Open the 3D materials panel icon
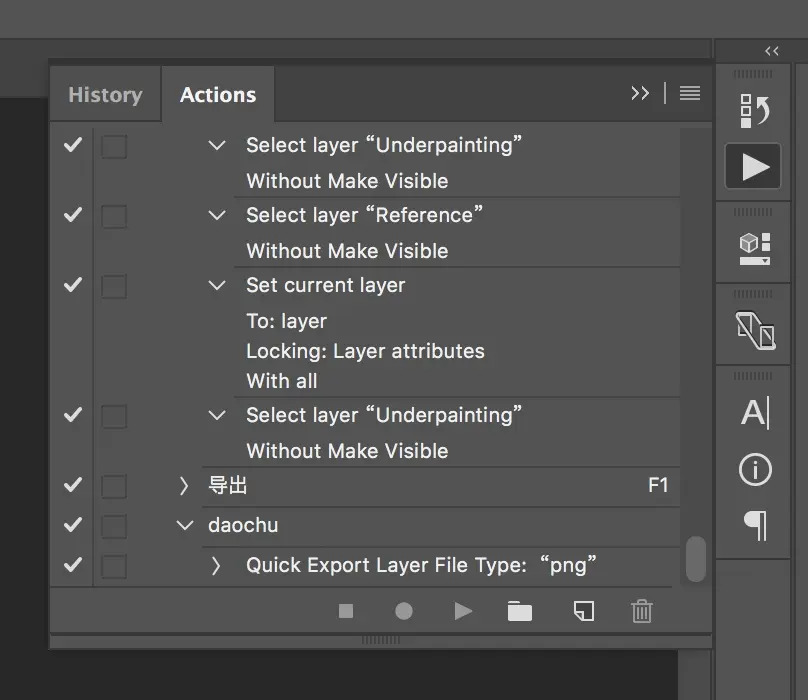 (754, 247)
